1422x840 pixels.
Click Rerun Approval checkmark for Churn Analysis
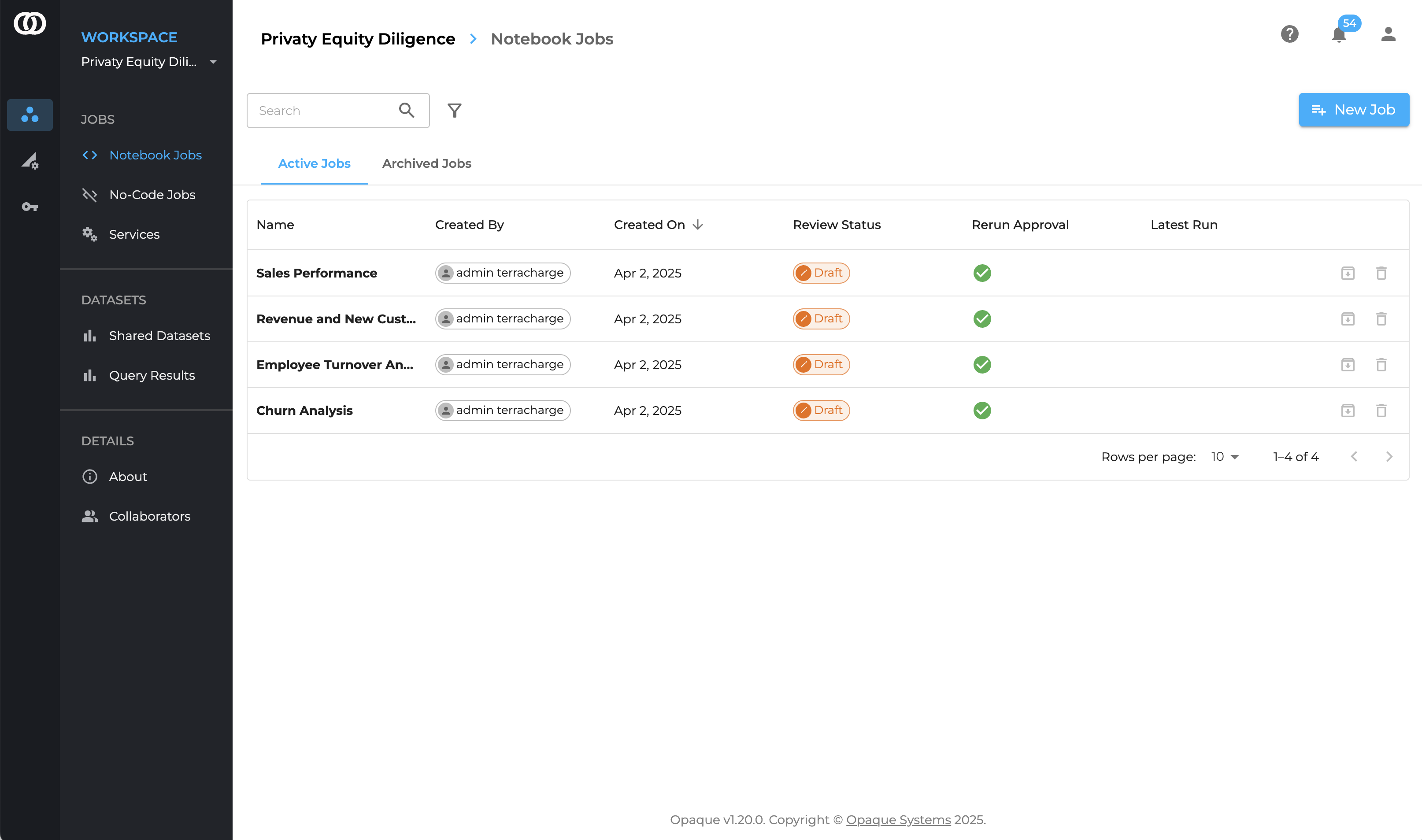pyautogui.click(x=982, y=411)
